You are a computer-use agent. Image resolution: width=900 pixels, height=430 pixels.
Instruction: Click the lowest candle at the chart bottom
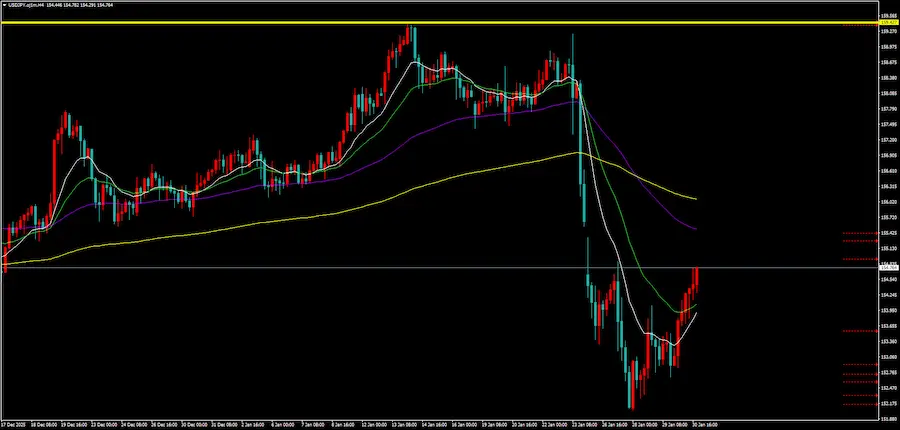[630, 390]
